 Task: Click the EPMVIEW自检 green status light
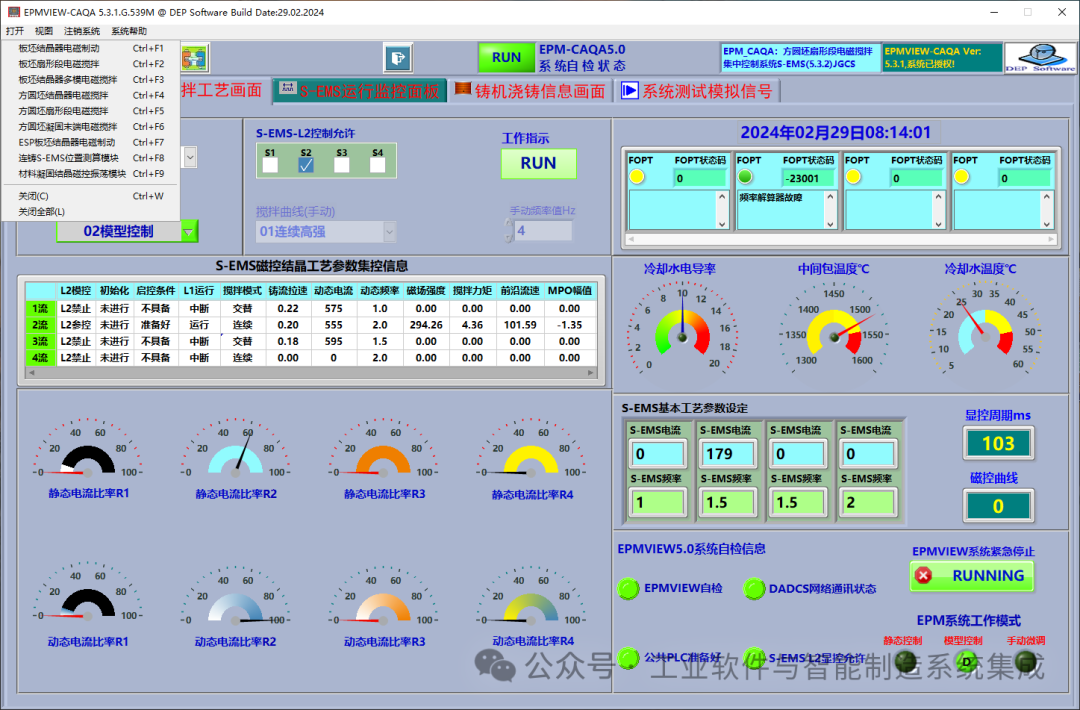pos(628,588)
